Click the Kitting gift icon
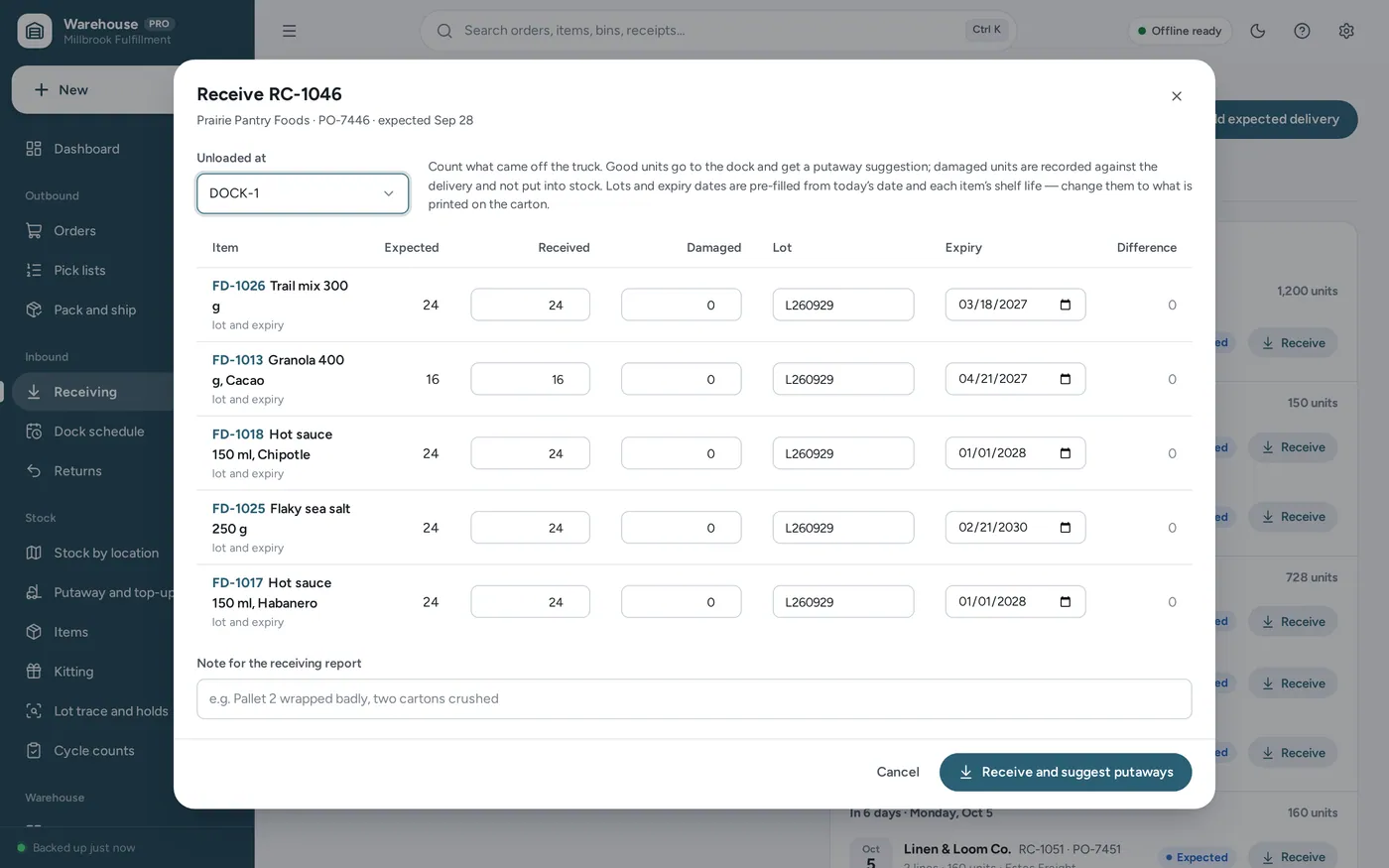Viewport: 1389px width, 868px height. (x=34, y=673)
